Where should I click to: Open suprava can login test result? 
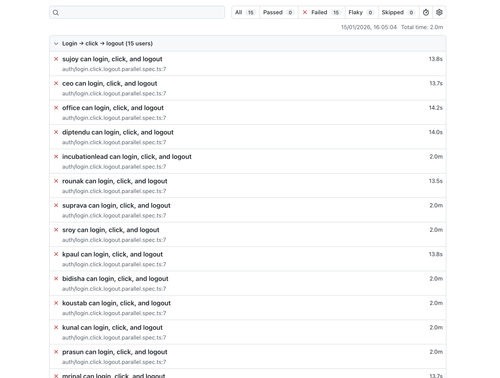pos(116,205)
